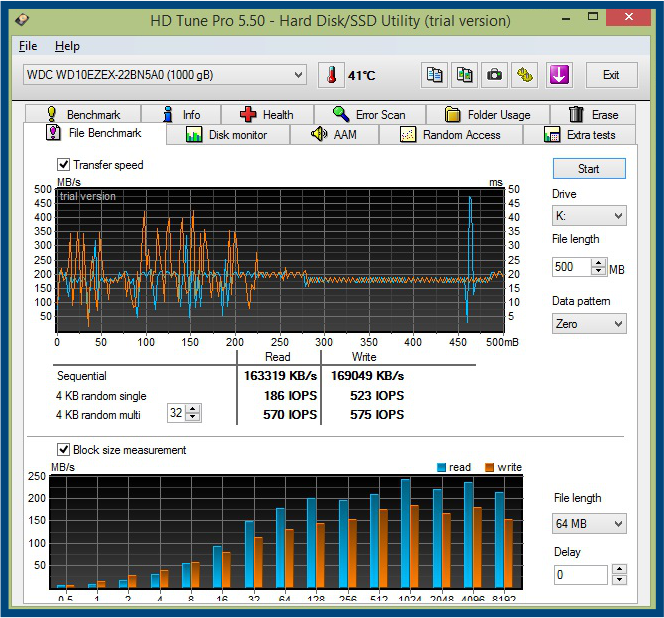664x618 pixels.
Task: Switch to the Erase tab
Action: (593, 114)
